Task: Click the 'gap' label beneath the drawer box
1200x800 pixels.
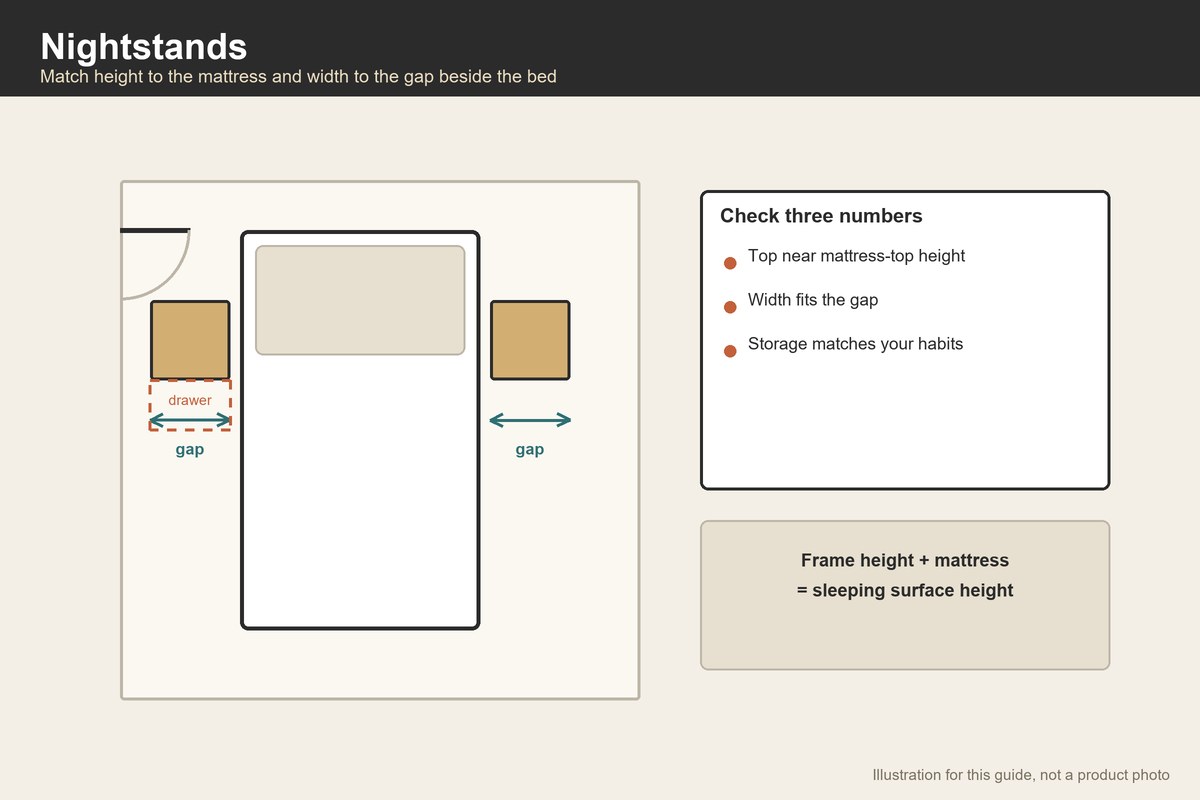Action: 190,450
